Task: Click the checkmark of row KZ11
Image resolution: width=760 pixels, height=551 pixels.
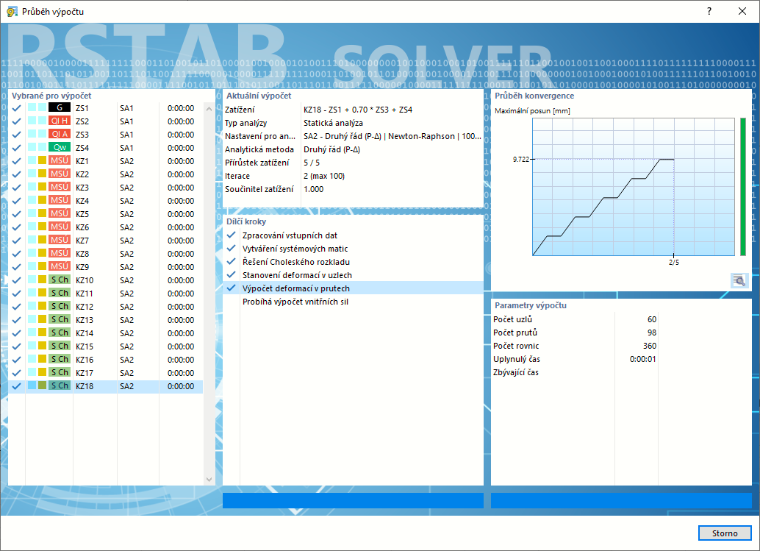Action: (x=16, y=293)
